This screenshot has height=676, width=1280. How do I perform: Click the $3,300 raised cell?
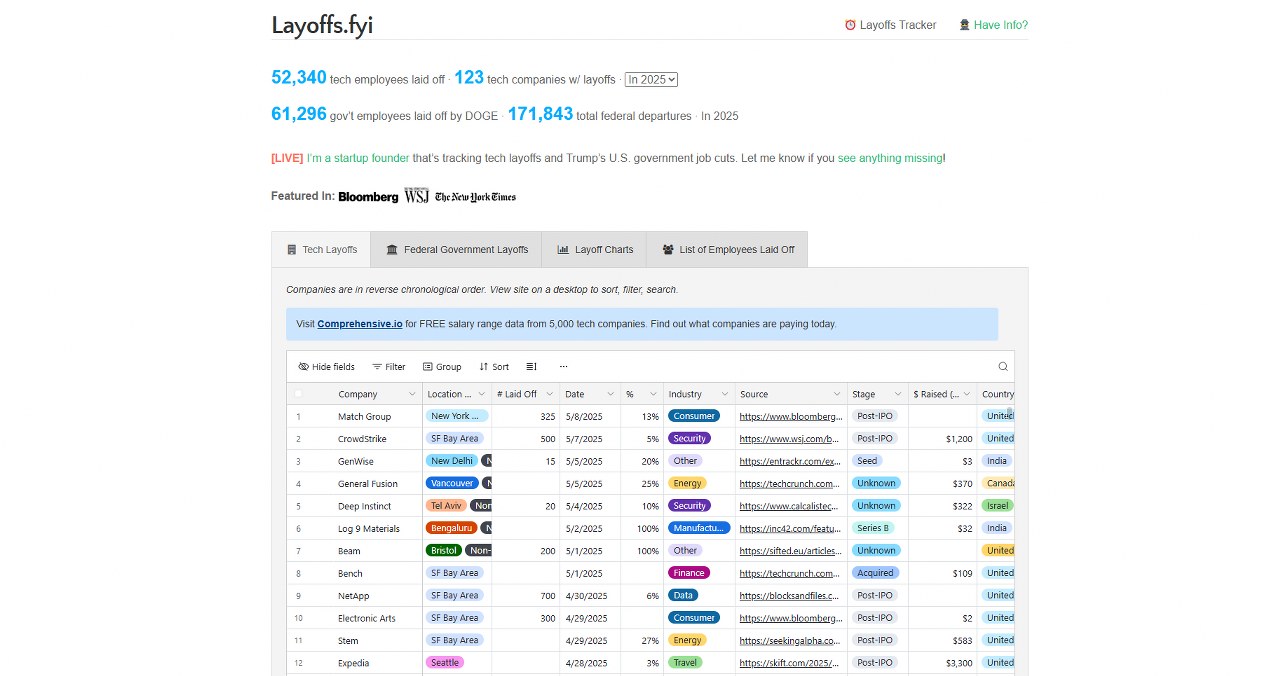[942, 663]
